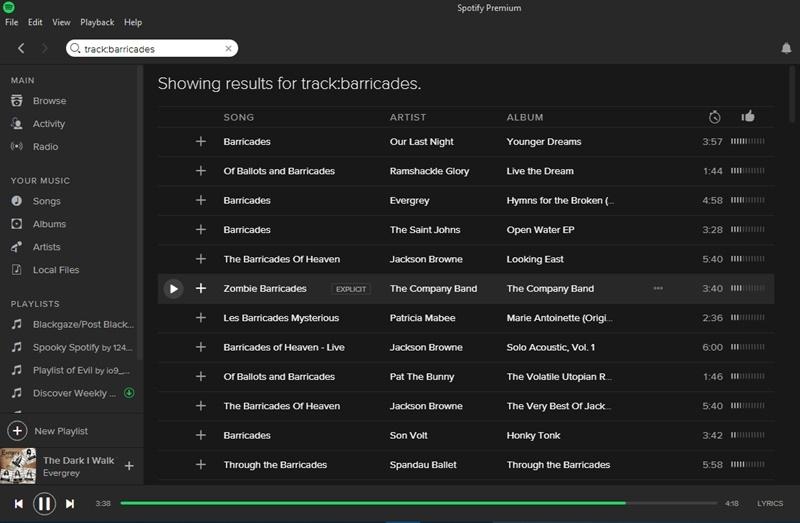
Task: Add Our Last Night's Barricades to library
Action: tap(201, 141)
